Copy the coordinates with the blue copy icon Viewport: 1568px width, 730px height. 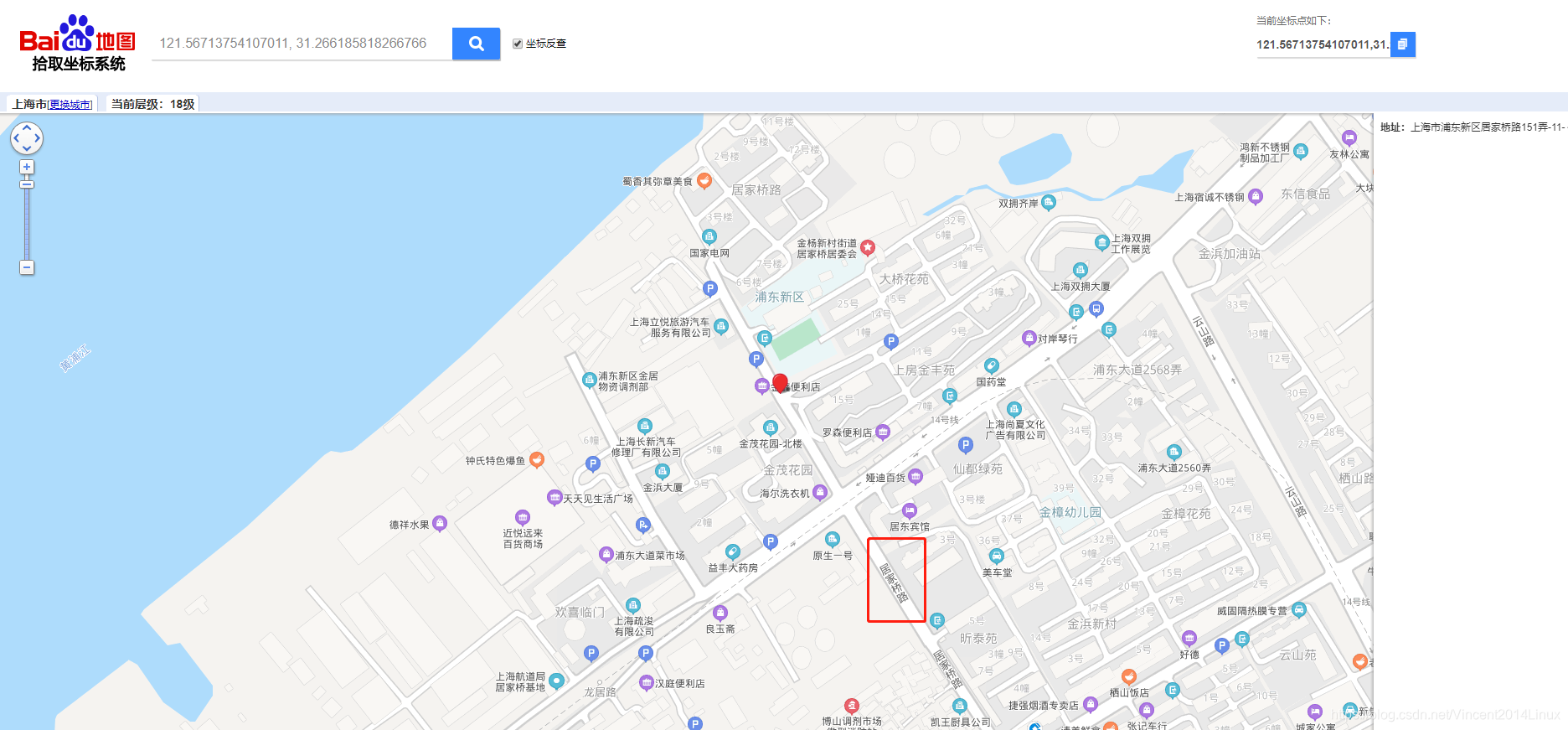[x=1403, y=44]
